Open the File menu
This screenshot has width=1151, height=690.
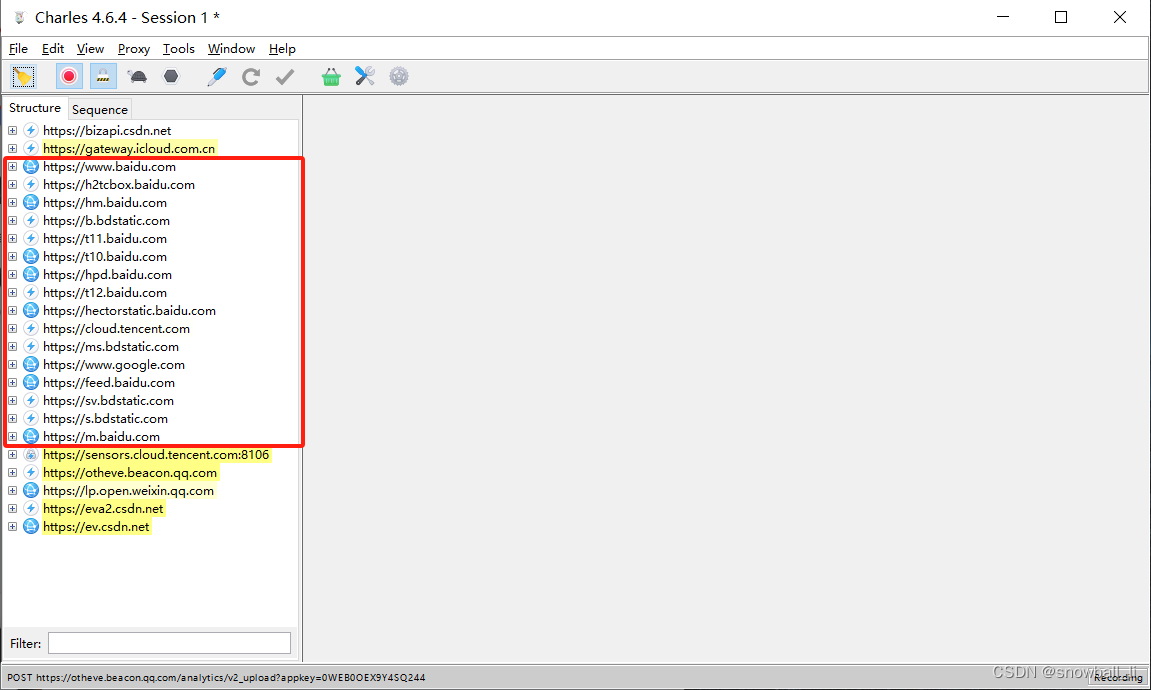[x=18, y=48]
